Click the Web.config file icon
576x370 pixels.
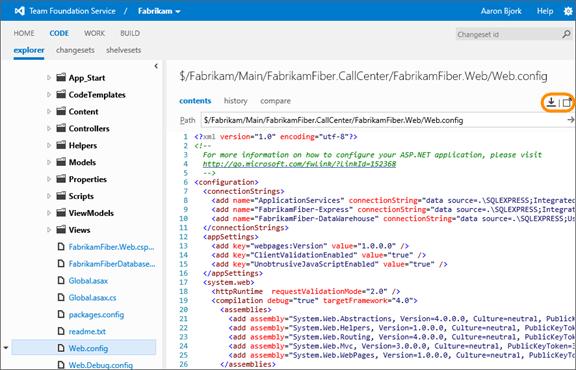point(61,348)
